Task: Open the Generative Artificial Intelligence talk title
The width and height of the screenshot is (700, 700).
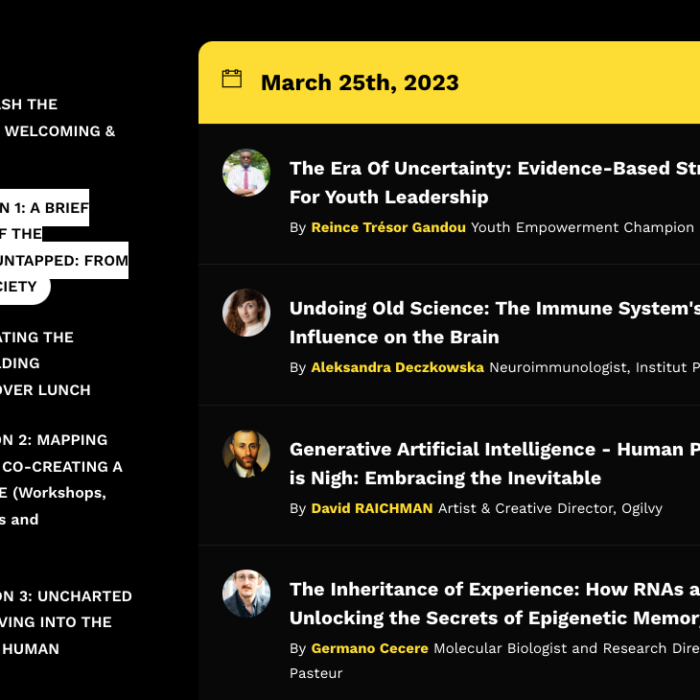Action: point(495,463)
